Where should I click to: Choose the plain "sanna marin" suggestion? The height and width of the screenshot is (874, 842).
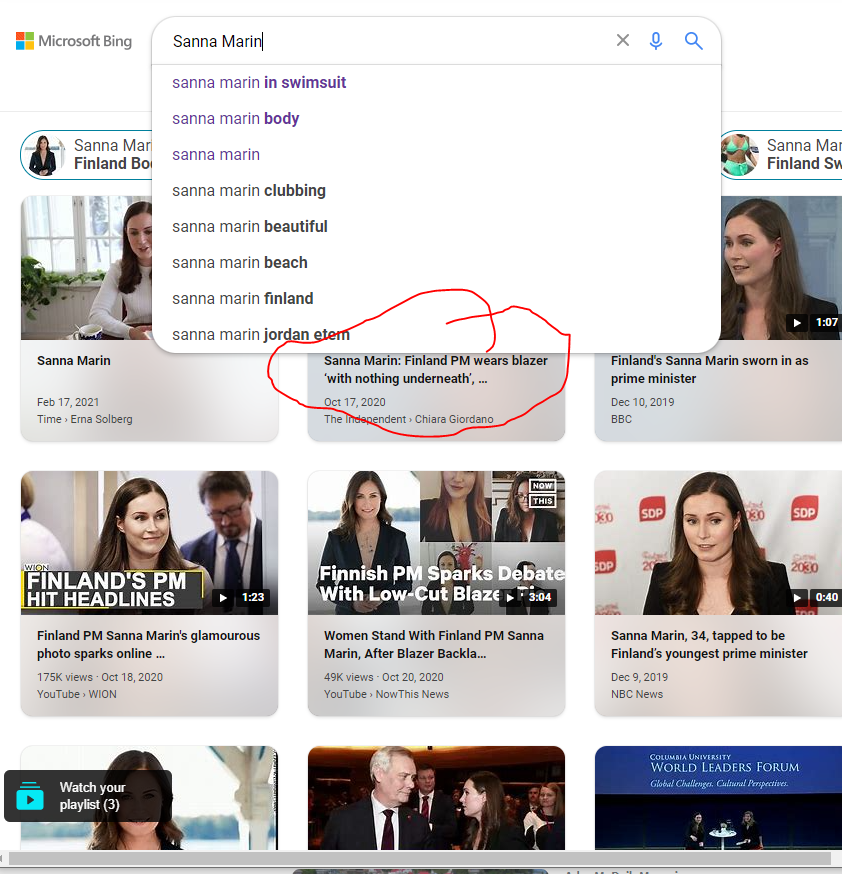coord(216,154)
